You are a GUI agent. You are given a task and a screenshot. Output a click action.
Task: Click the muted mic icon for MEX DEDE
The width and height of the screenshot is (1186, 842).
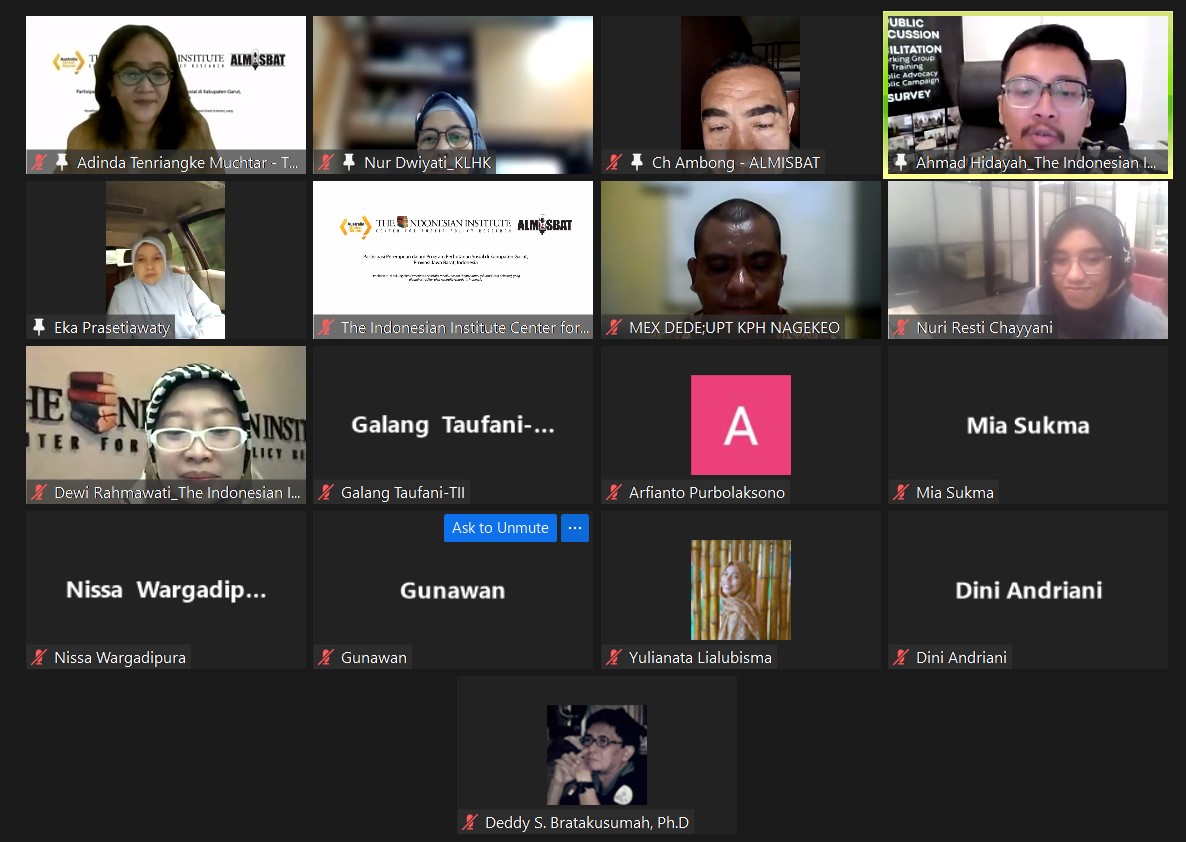click(x=614, y=327)
